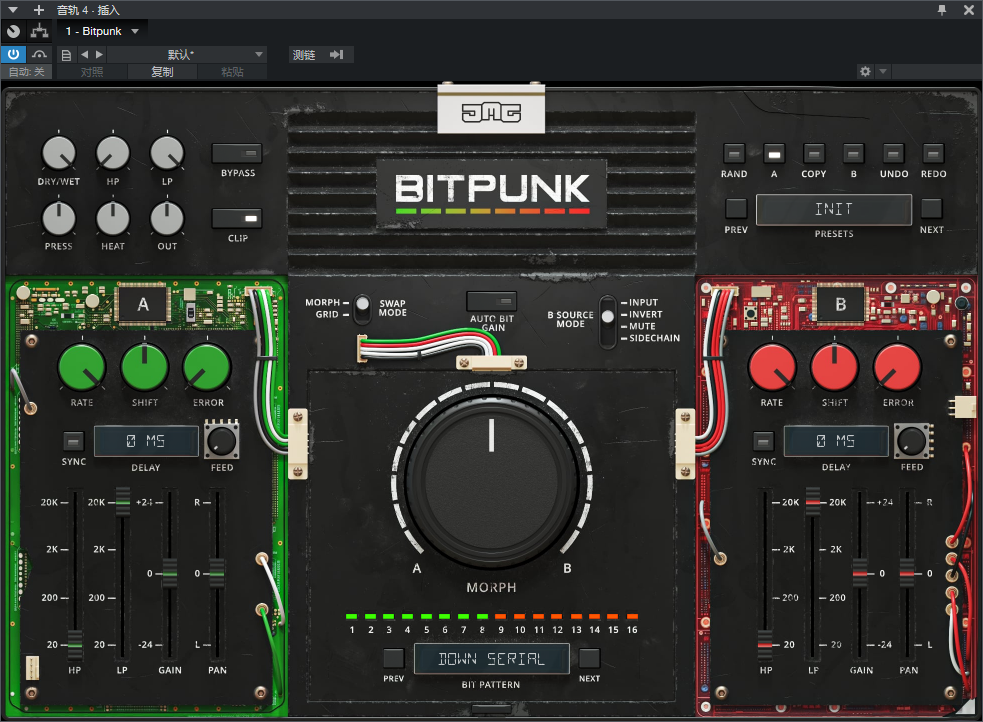Click the green ERROR knob on panel A
The image size is (983, 722).
207,368
